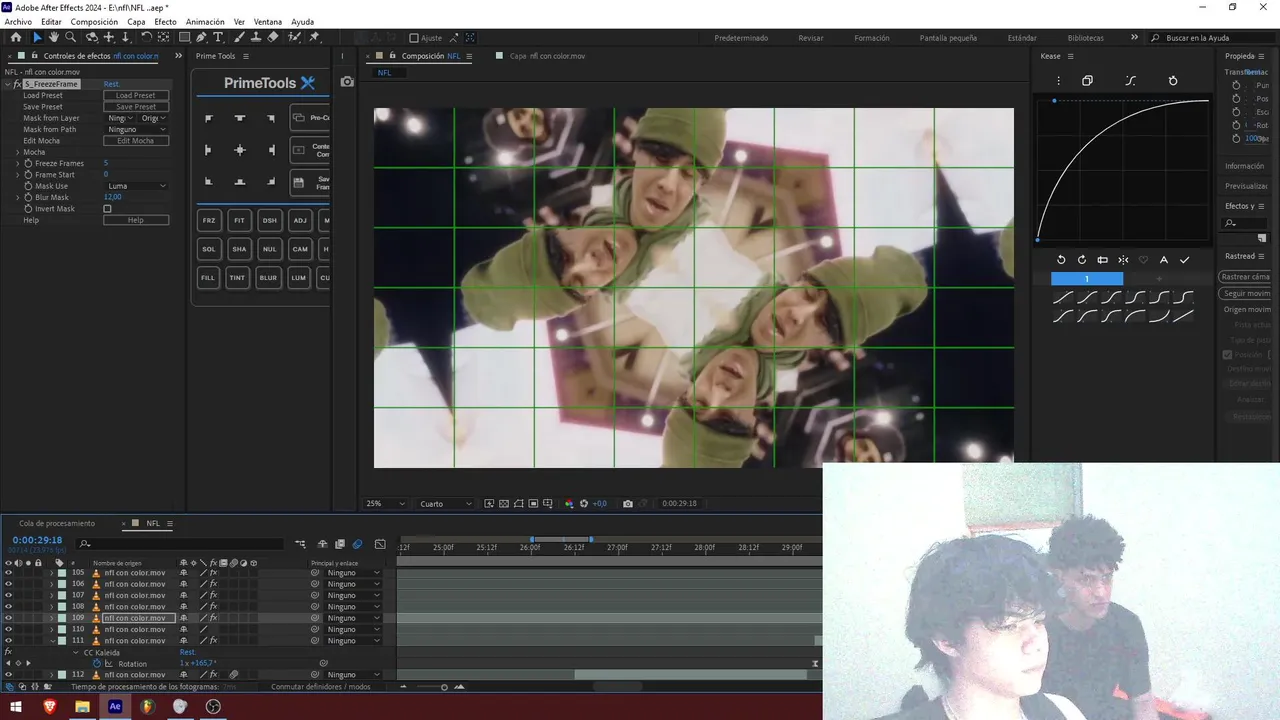The image size is (1280, 720).
Task: Click the BLUR button in PrimeTools
Action: [x=268, y=278]
